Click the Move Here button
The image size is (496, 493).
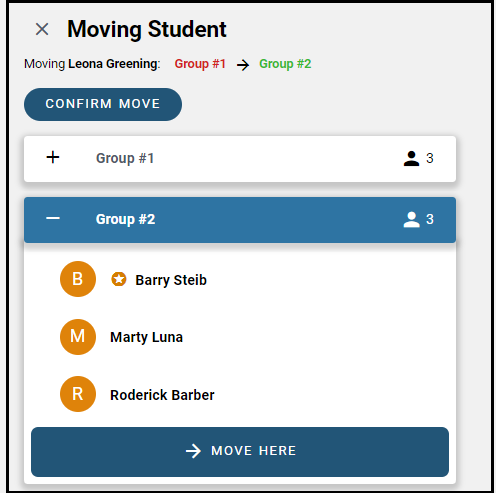240,452
